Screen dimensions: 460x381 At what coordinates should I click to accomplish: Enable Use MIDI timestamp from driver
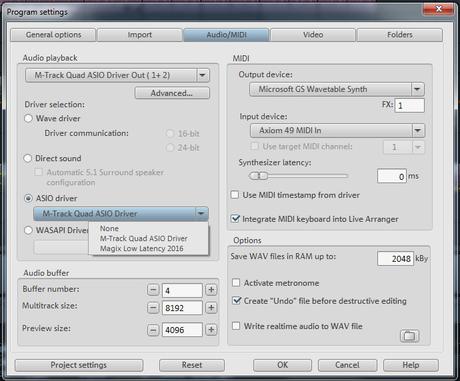tap(235, 195)
